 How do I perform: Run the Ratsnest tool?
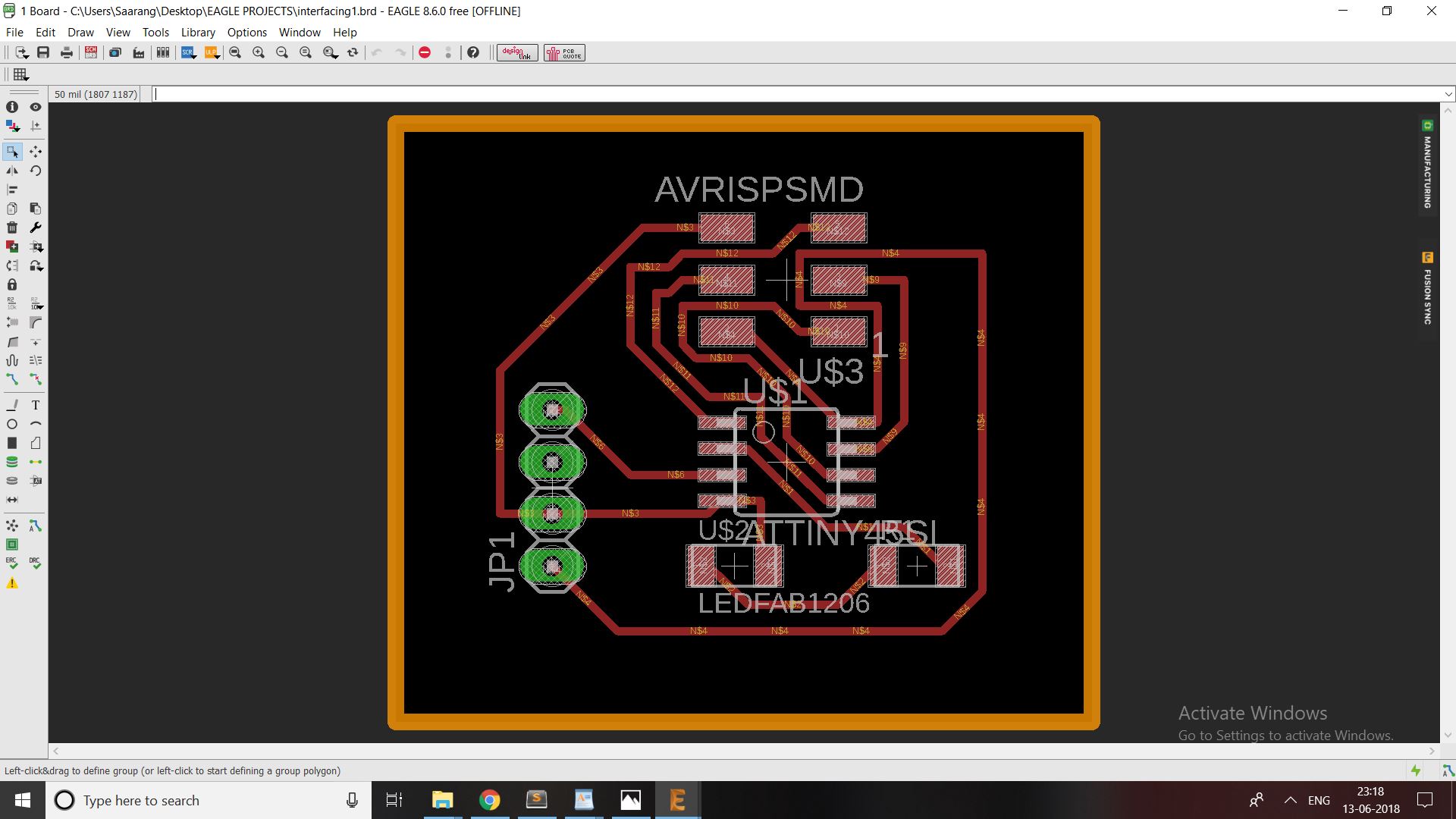(12, 526)
